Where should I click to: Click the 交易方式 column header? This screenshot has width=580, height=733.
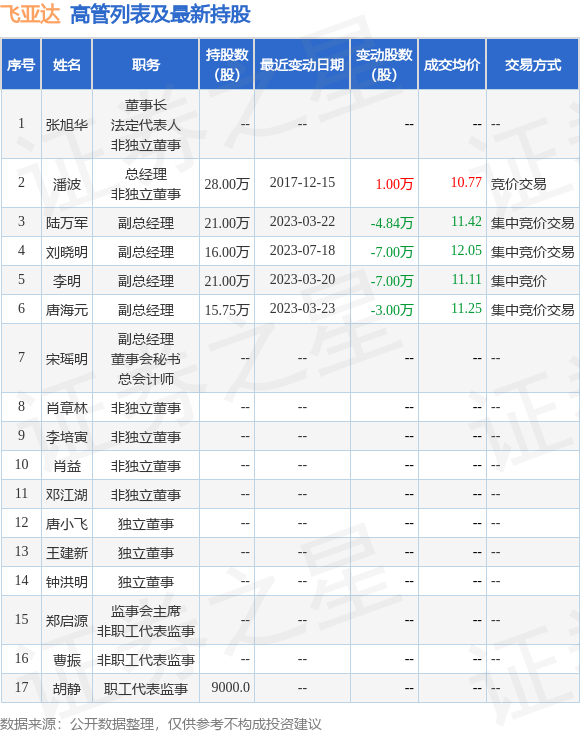click(x=533, y=65)
